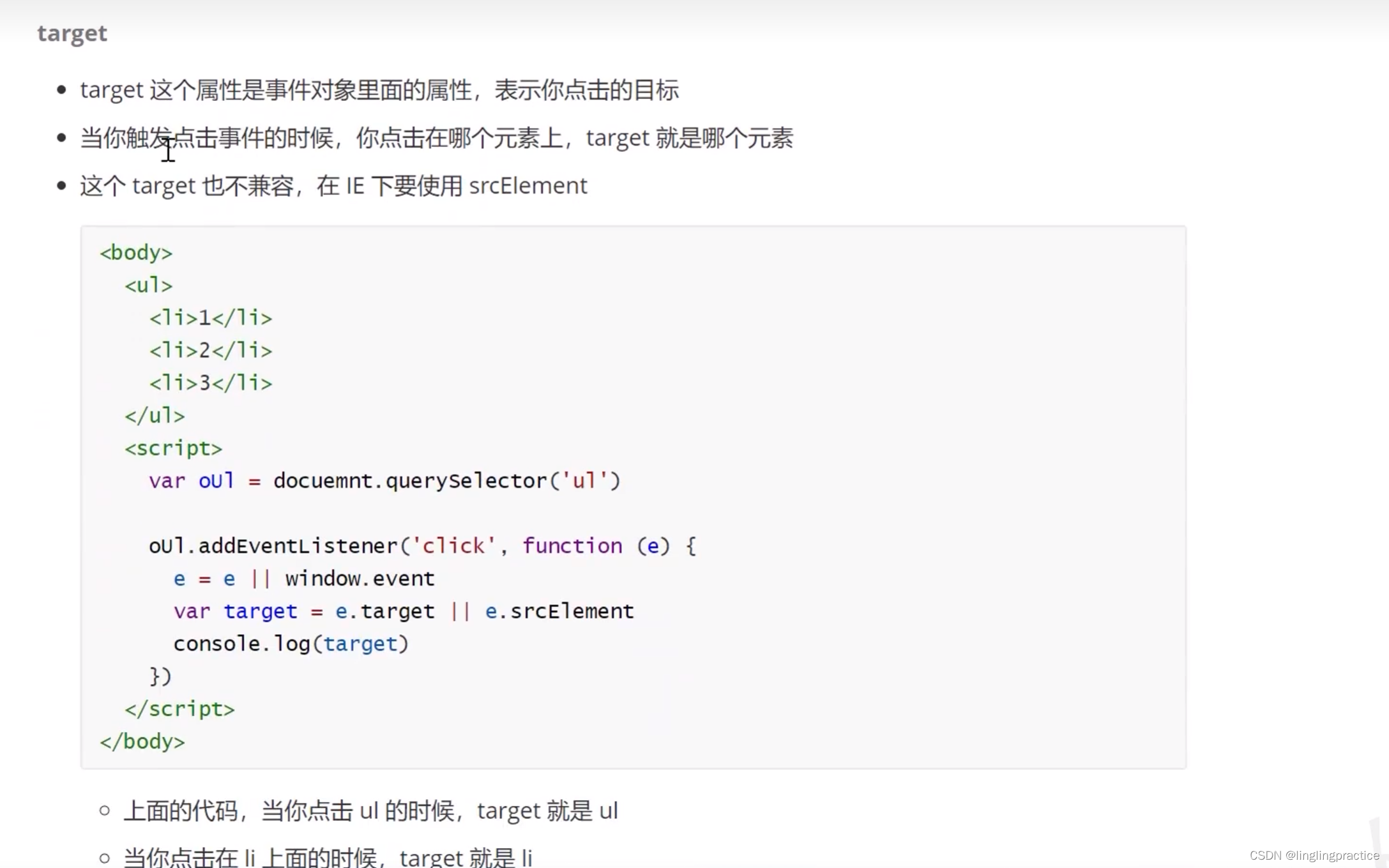Click the closing </script> code line

click(179, 709)
